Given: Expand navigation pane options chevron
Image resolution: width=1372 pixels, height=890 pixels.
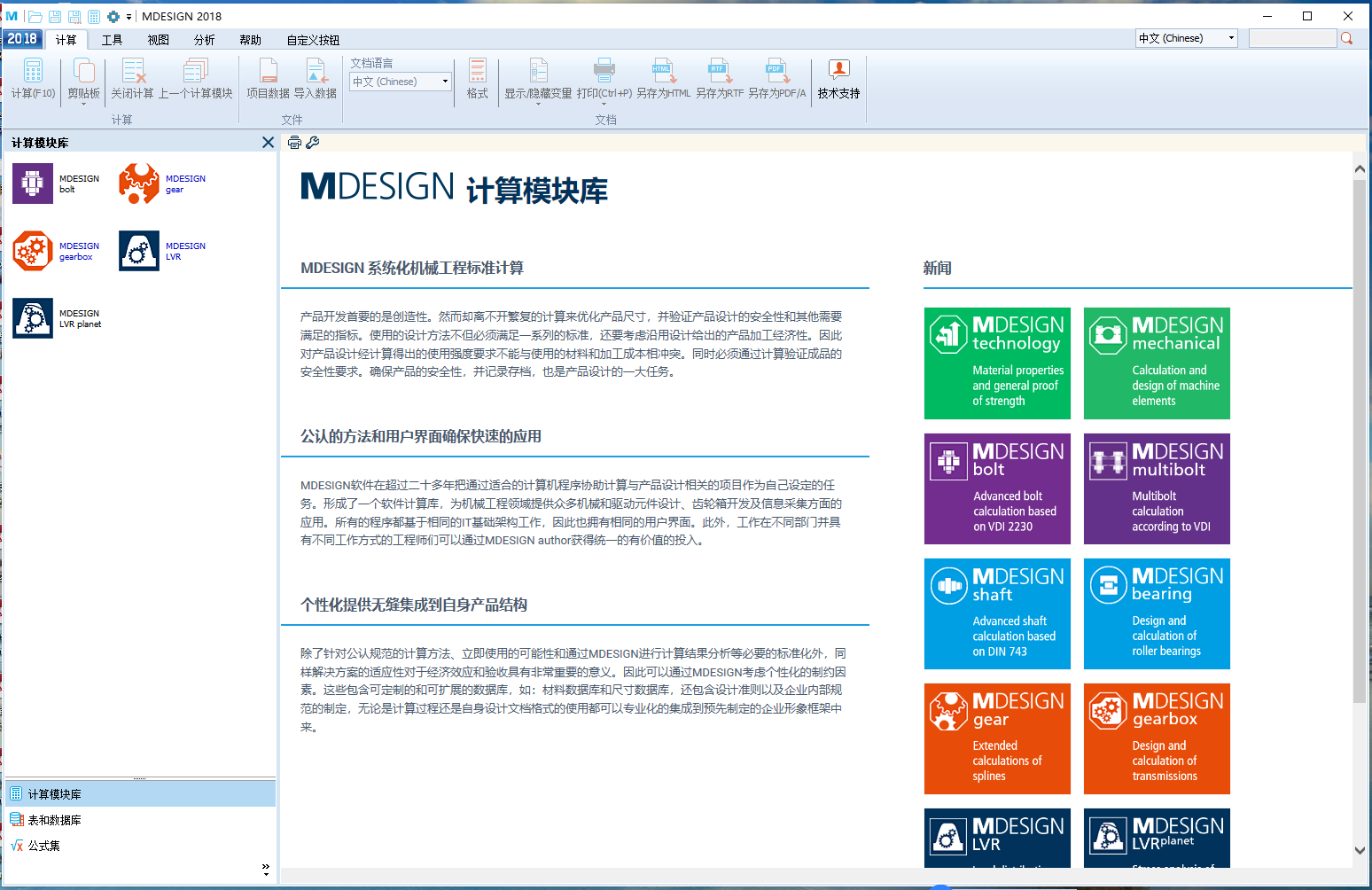Looking at the screenshot, I should point(266,870).
